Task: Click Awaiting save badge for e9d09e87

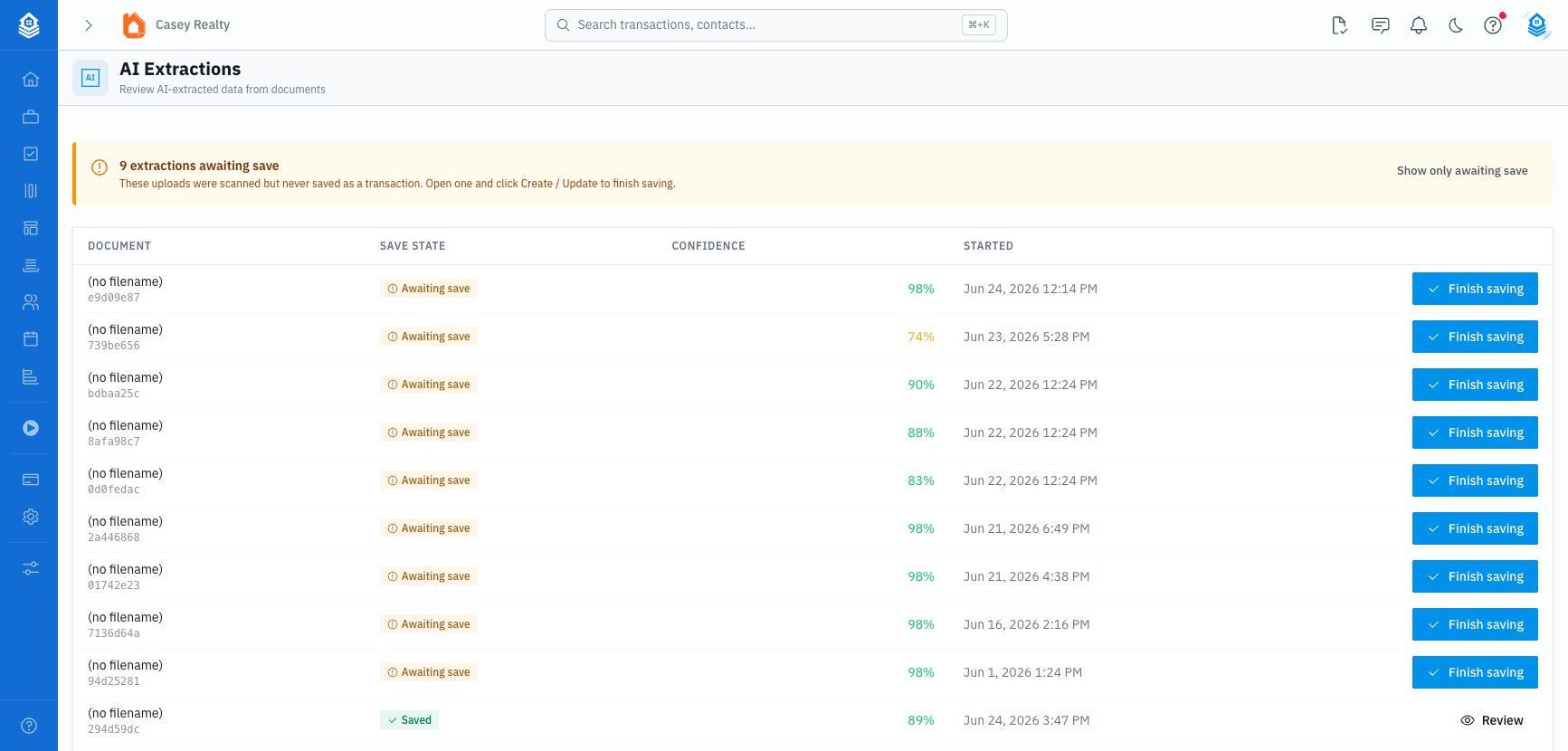Action: [x=429, y=289]
